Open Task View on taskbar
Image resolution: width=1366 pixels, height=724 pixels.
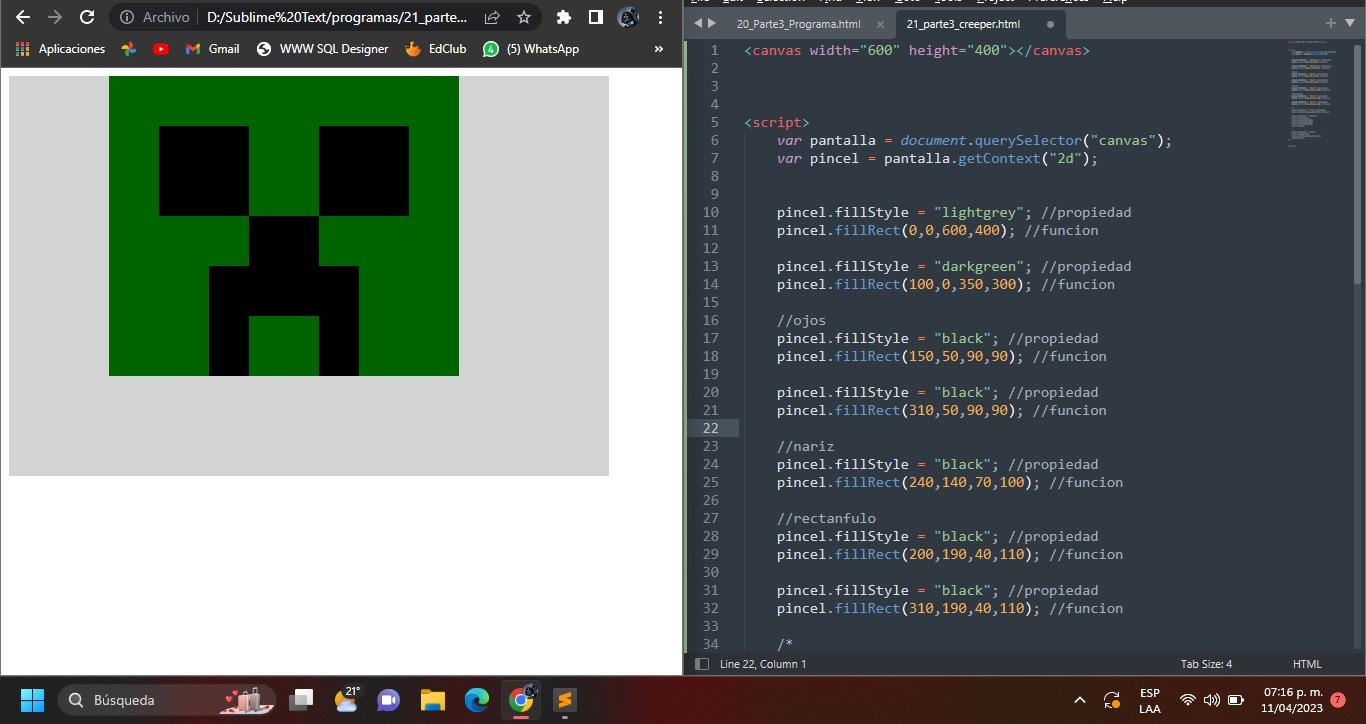click(x=301, y=700)
